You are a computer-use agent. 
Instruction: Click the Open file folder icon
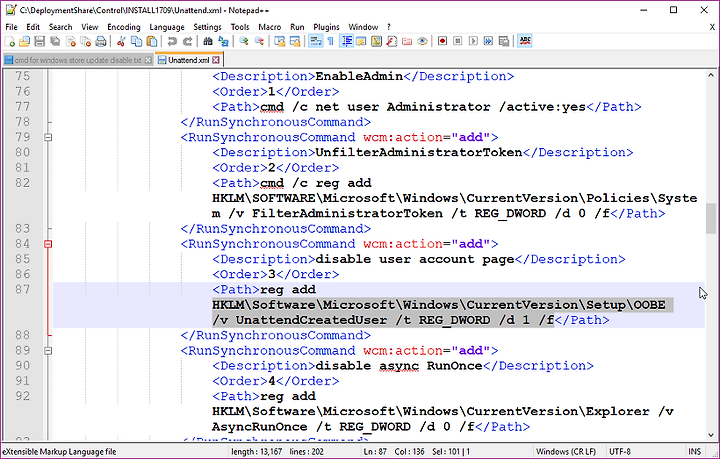click(x=24, y=42)
